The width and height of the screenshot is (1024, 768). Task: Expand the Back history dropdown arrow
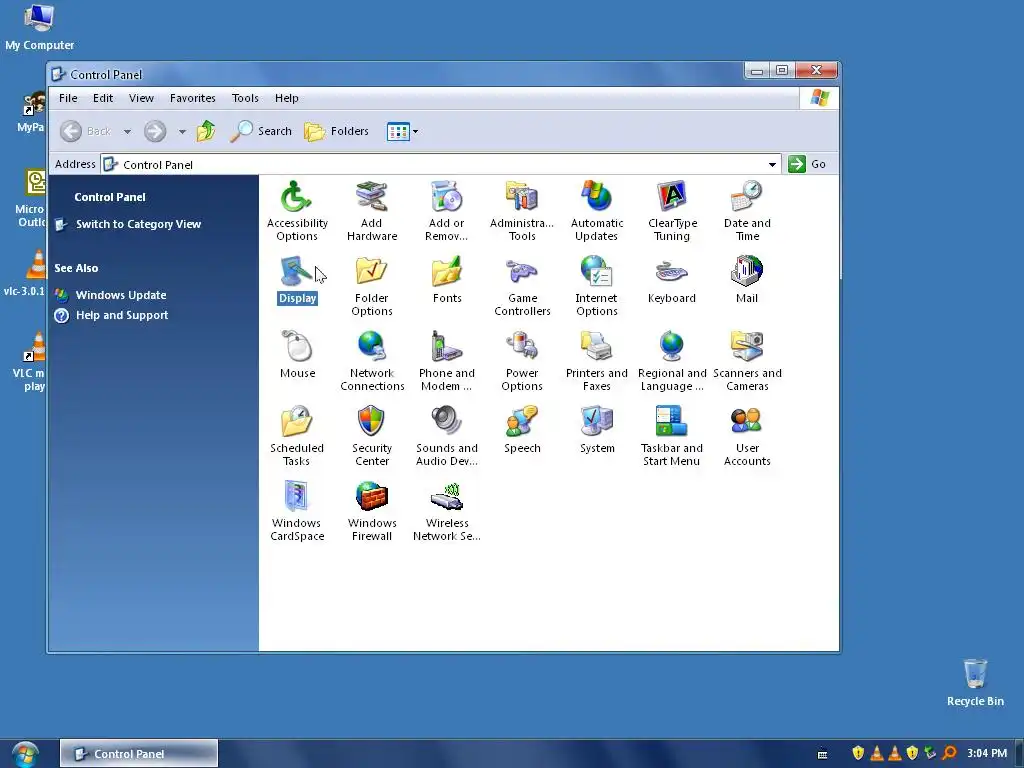pos(127,131)
